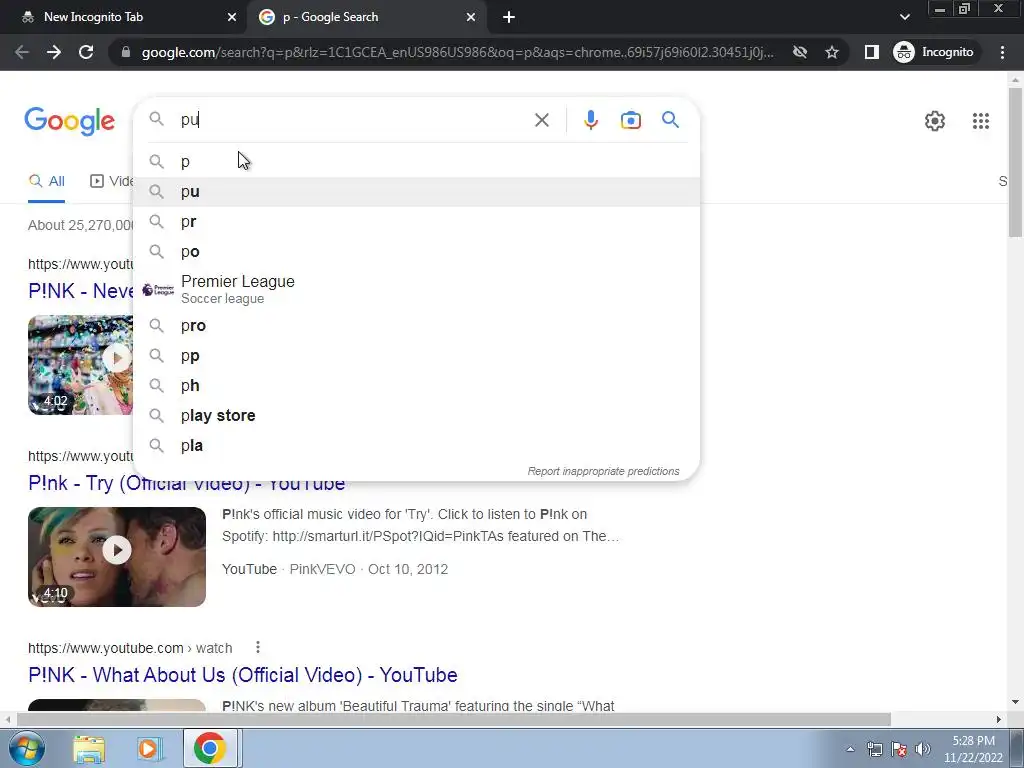Open the three-dot menu next to youtube.com › watch
This screenshot has width=1024, height=768.
[258, 647]
